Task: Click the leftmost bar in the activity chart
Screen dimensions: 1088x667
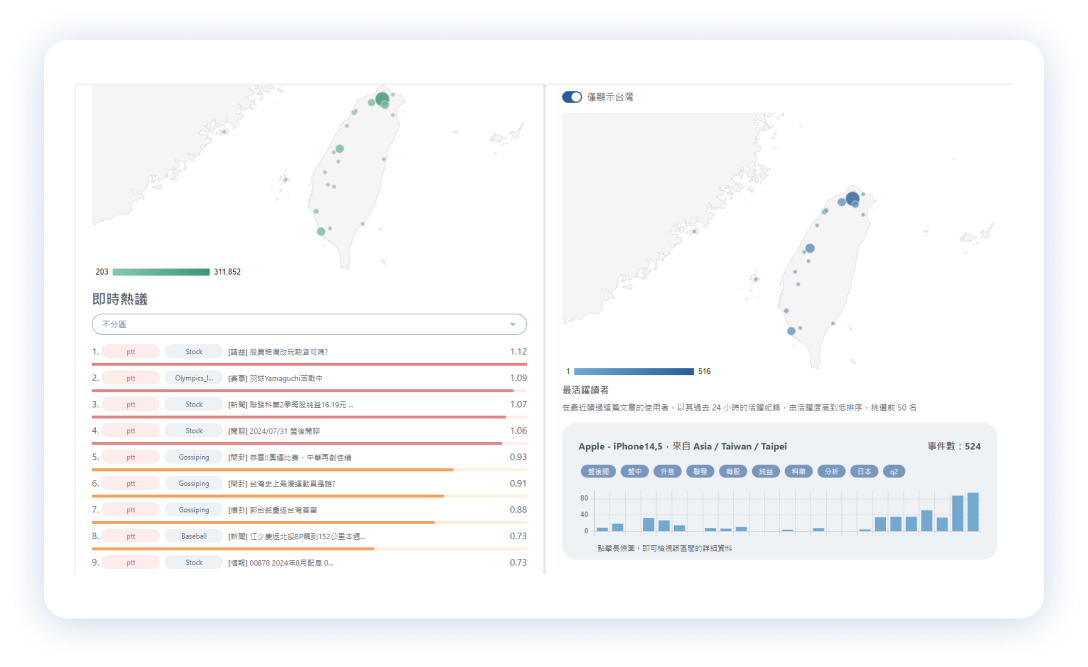Action: 602,530
